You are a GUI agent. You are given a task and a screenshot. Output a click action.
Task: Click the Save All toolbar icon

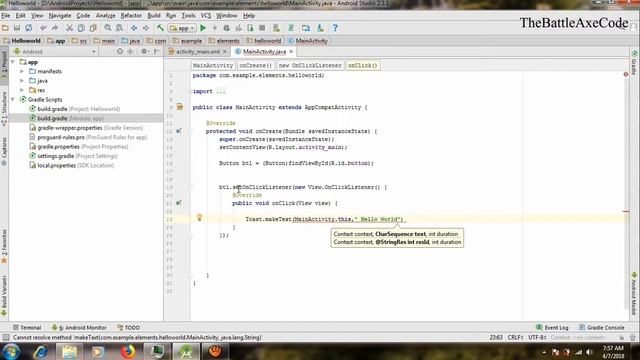point(17,28)
